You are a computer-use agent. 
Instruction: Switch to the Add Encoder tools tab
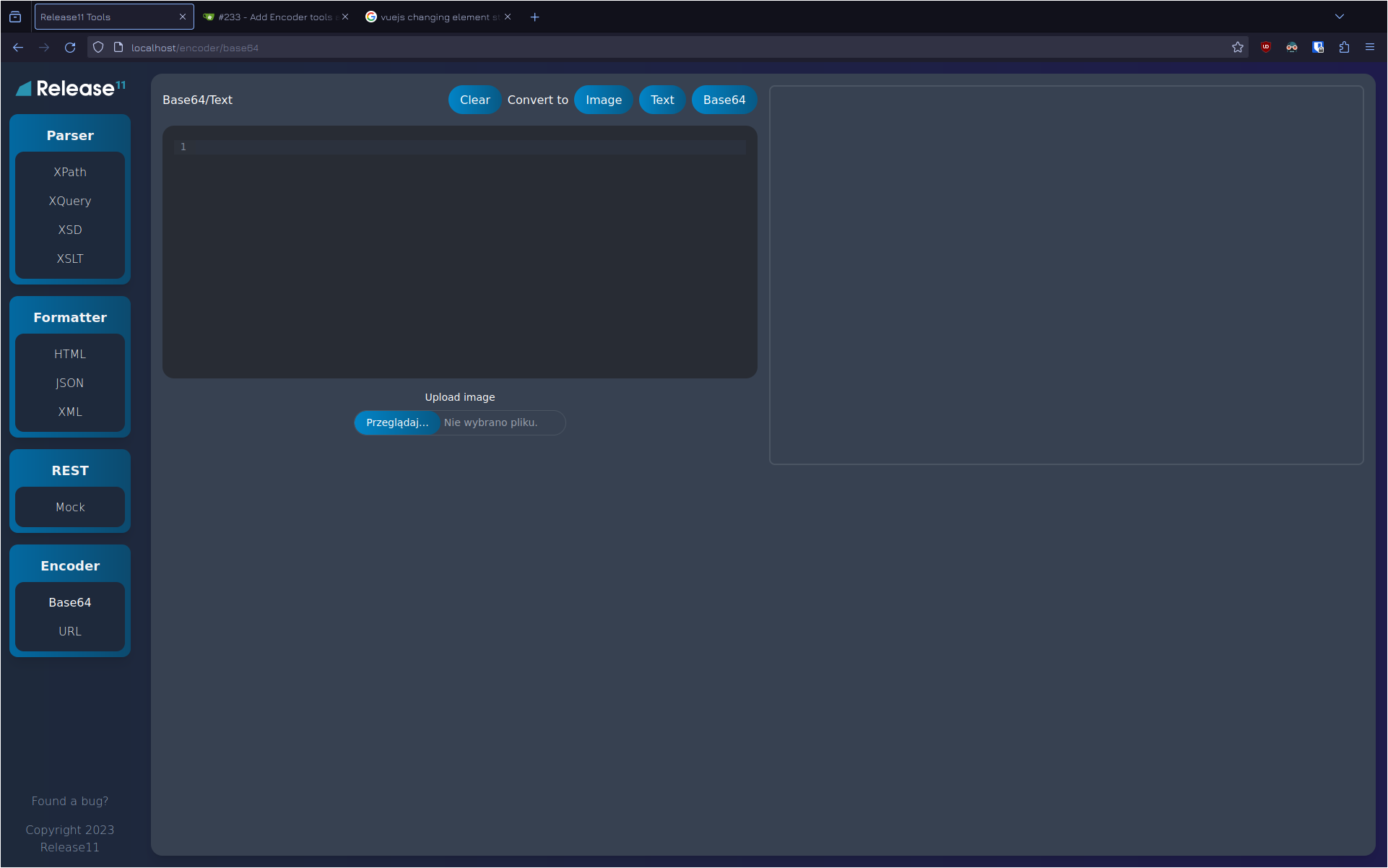[274, 17]
